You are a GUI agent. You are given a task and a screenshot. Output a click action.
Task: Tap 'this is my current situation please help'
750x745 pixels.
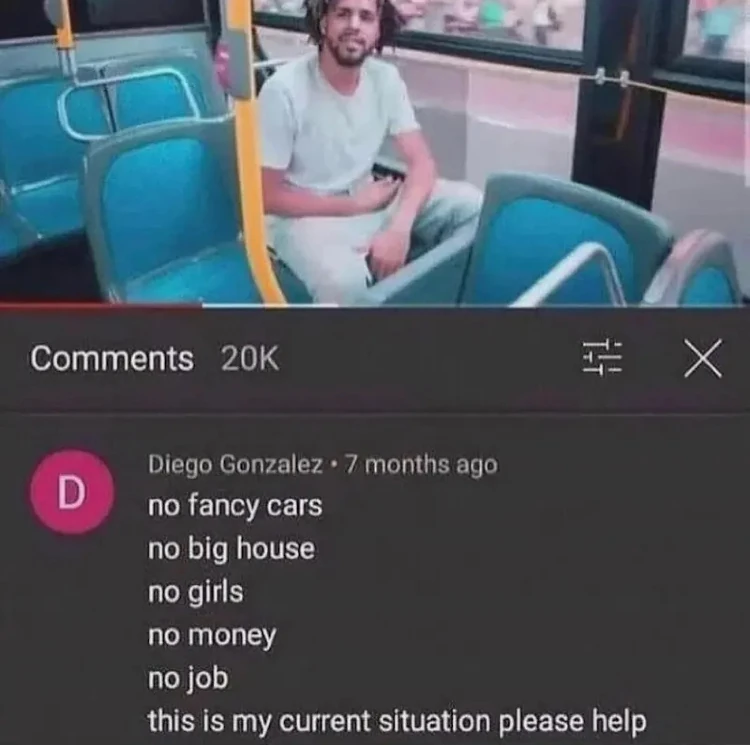(397, 721)
